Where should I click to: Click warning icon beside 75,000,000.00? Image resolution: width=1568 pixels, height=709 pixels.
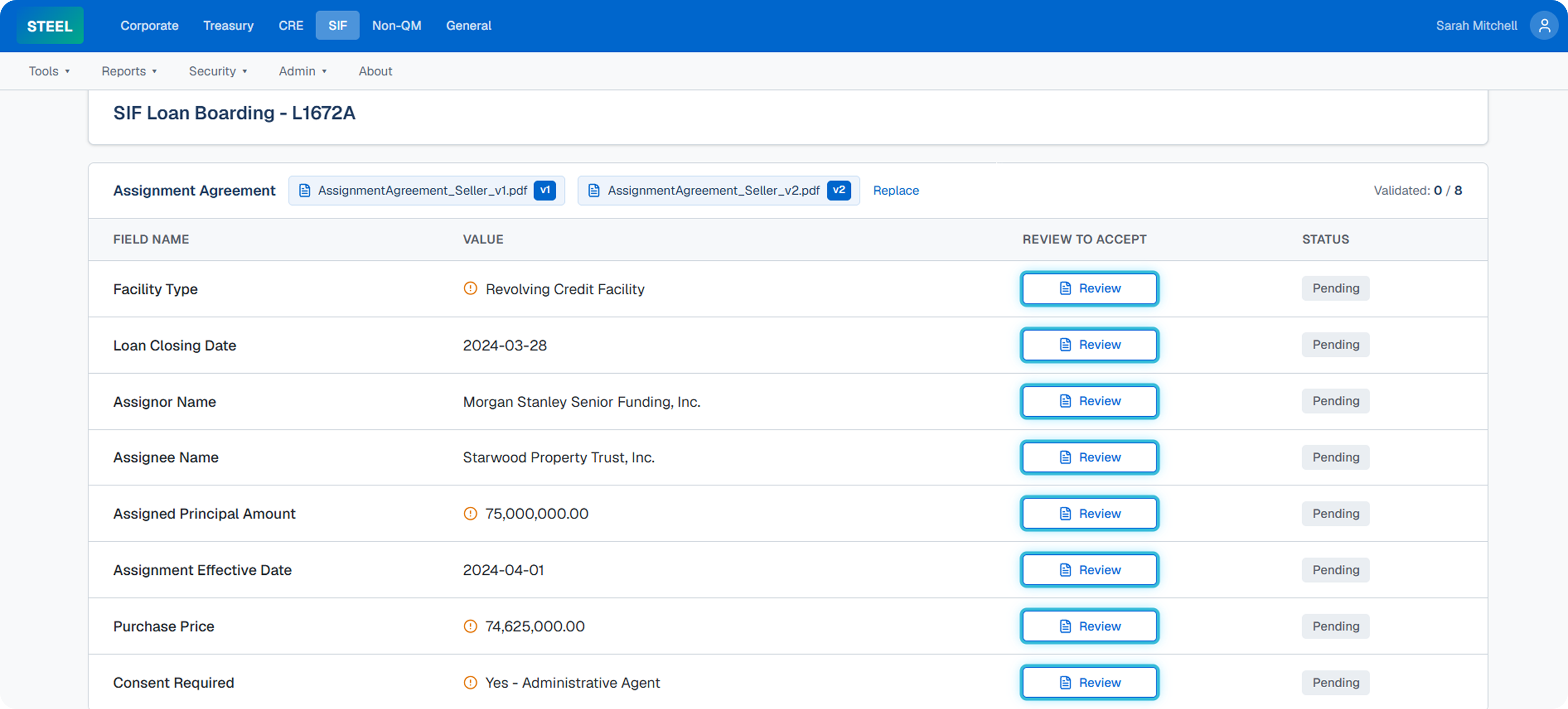(x=470, y=514)
